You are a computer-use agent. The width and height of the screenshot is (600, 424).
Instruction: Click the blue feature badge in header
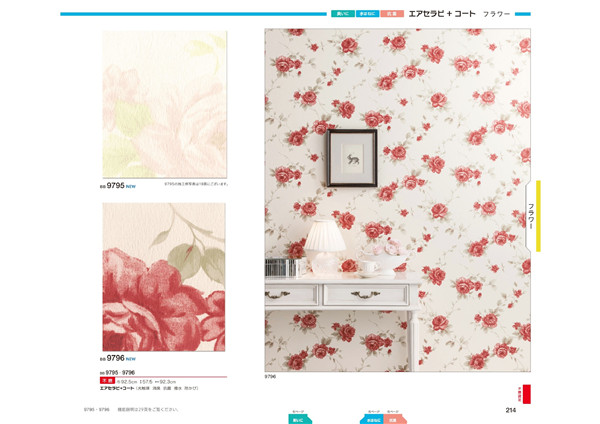point(367,14)
